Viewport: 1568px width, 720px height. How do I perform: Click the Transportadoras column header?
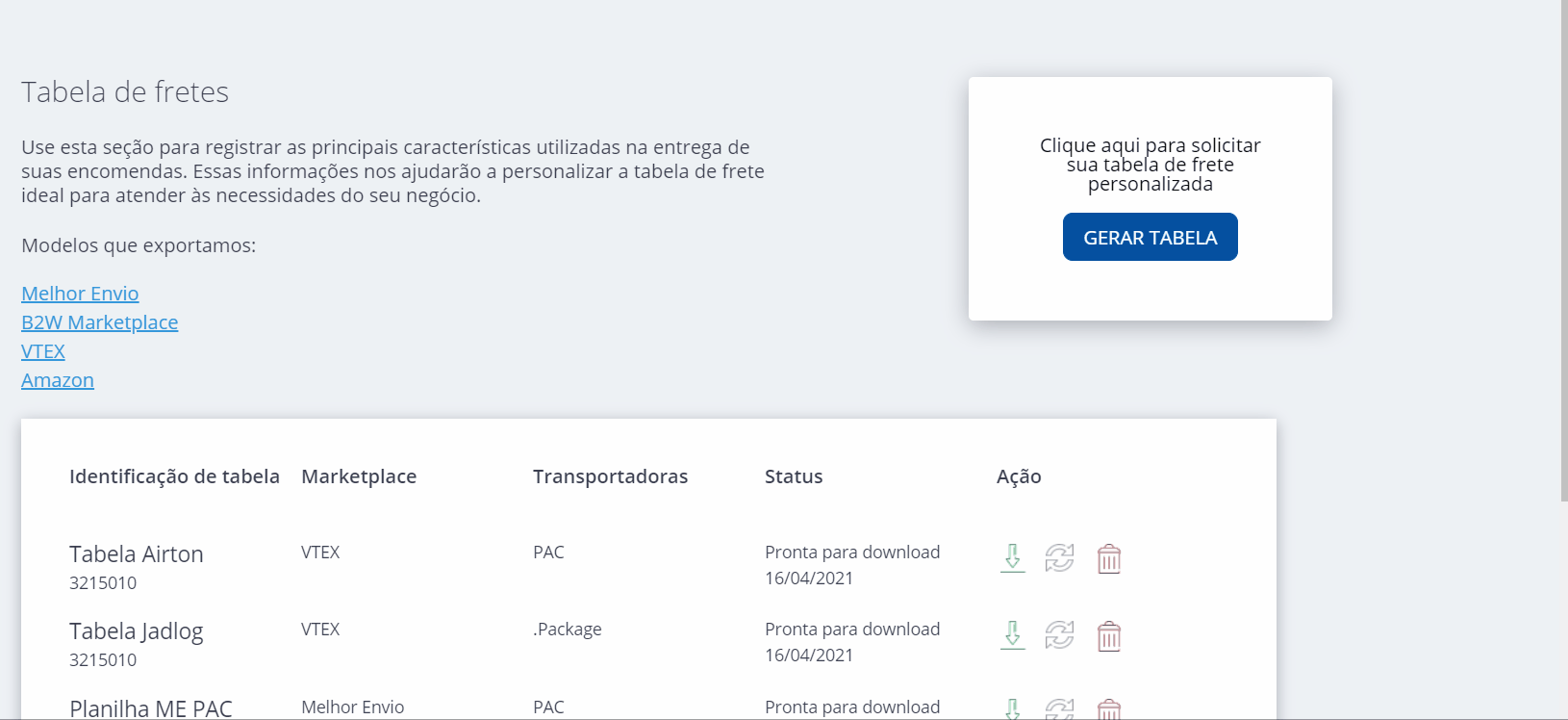(611, 476)
